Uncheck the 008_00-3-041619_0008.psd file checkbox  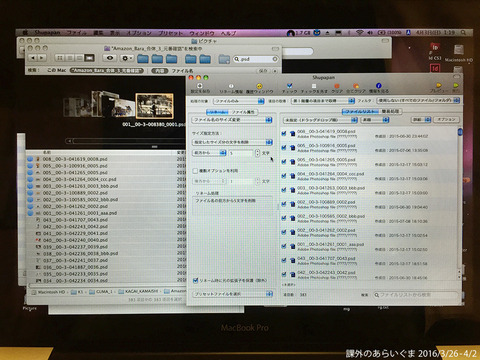(284, 133)
